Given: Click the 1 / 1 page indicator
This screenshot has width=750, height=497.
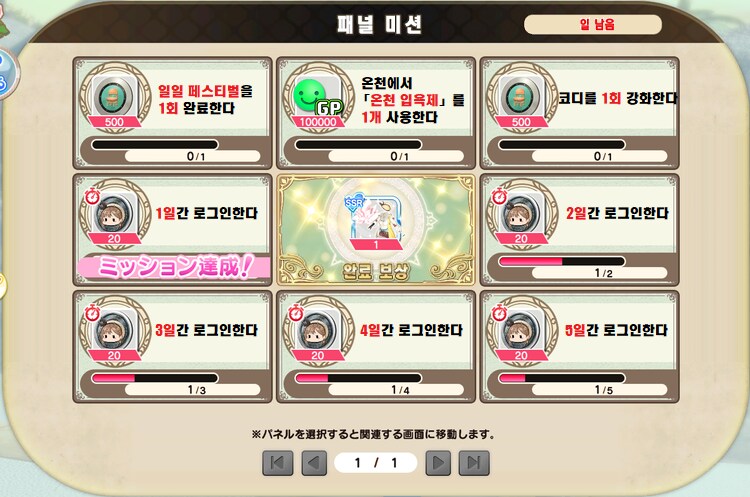Looking at the screenshot, I should click(376, 463).
